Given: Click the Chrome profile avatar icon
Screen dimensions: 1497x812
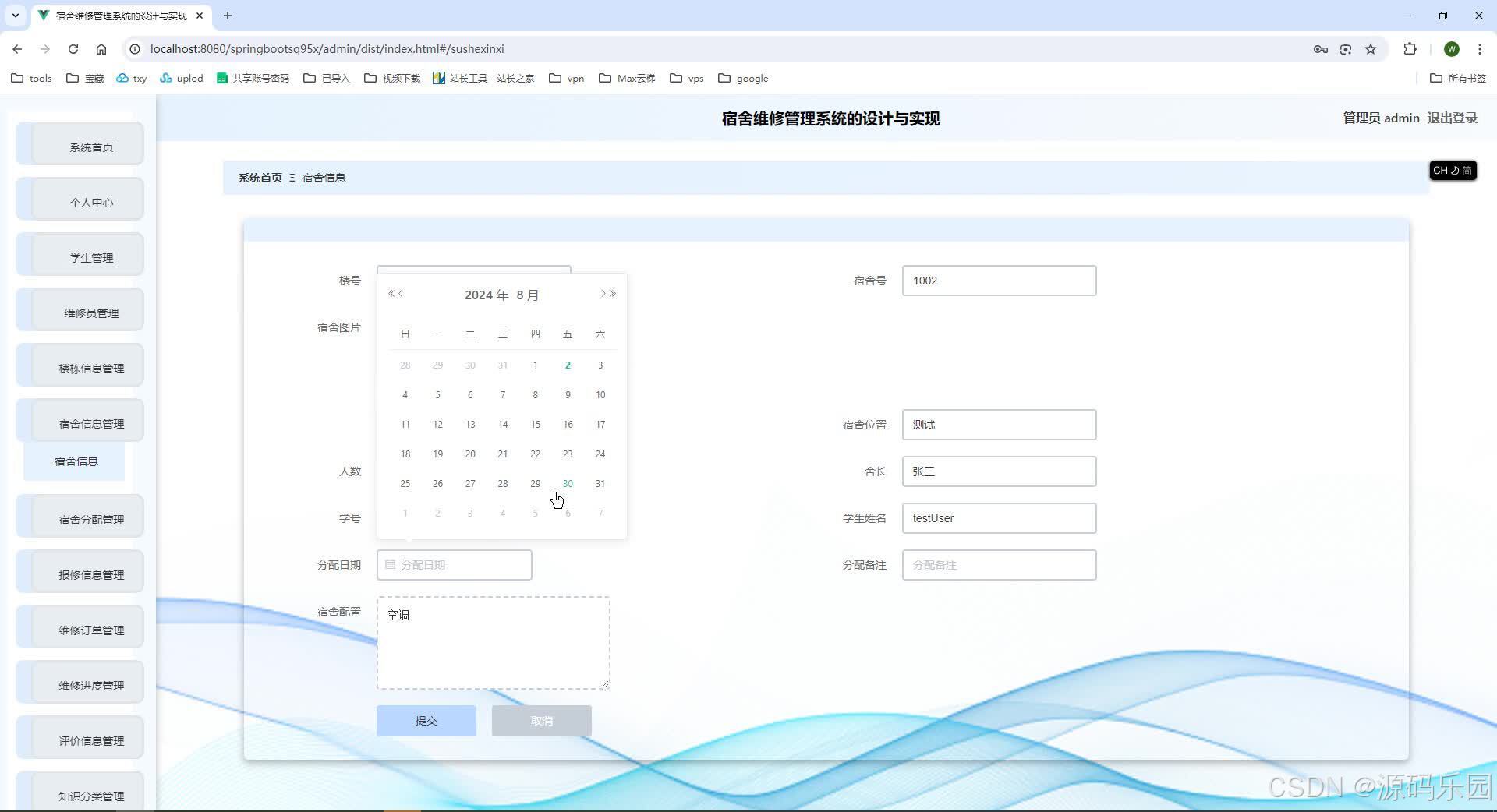Looking at the screenshot, I should coord(1451,48).
